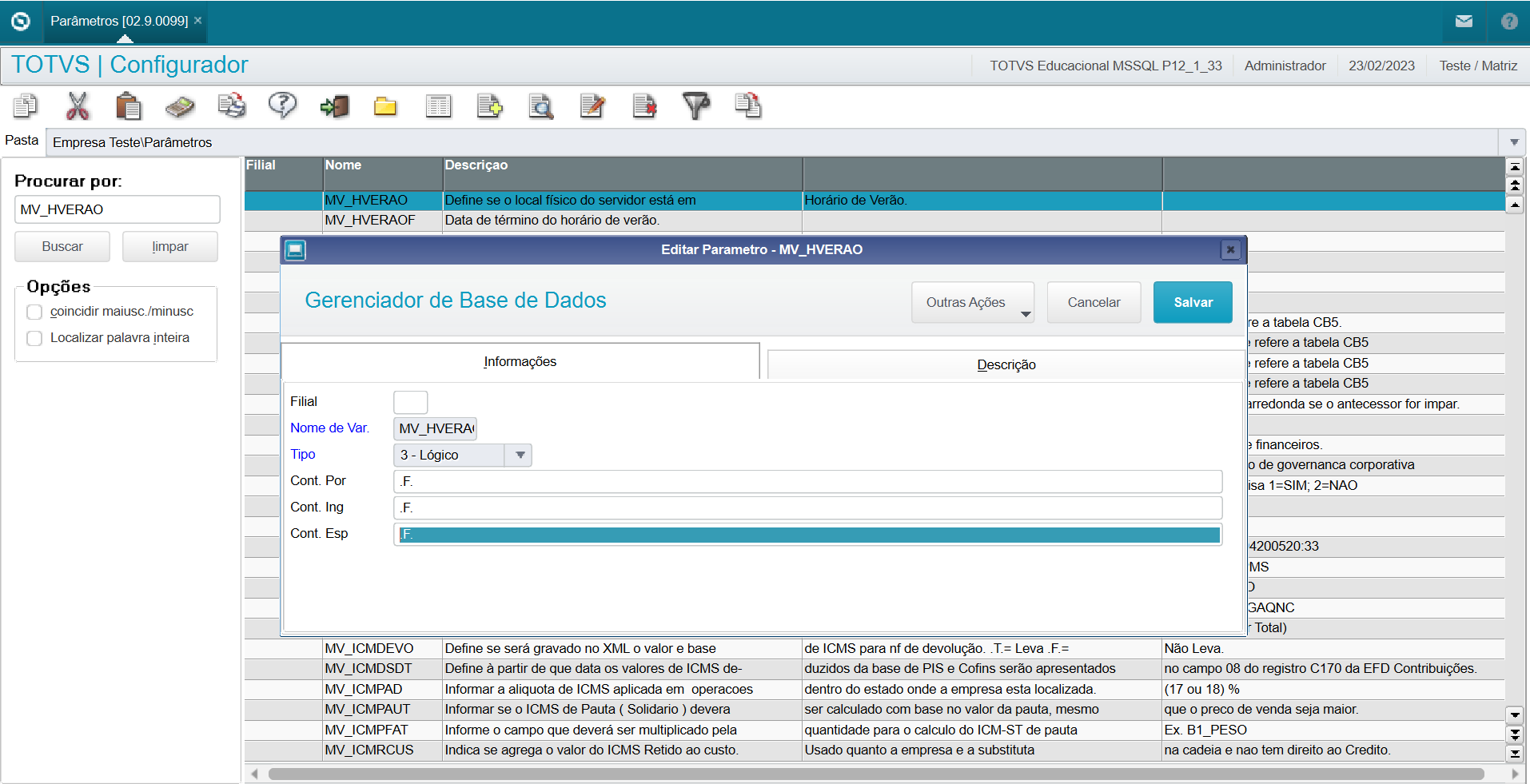Expand the Pasta path dropdown
The height and width of the screenshot is (784, 1530).
coord(1514,142)
